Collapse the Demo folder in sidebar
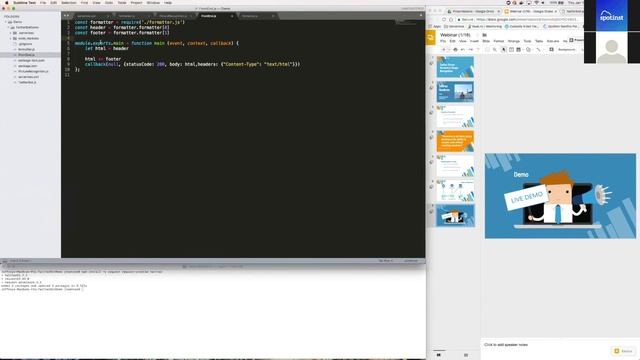Viewport: 640px width, 360px height. click(7, 22)
